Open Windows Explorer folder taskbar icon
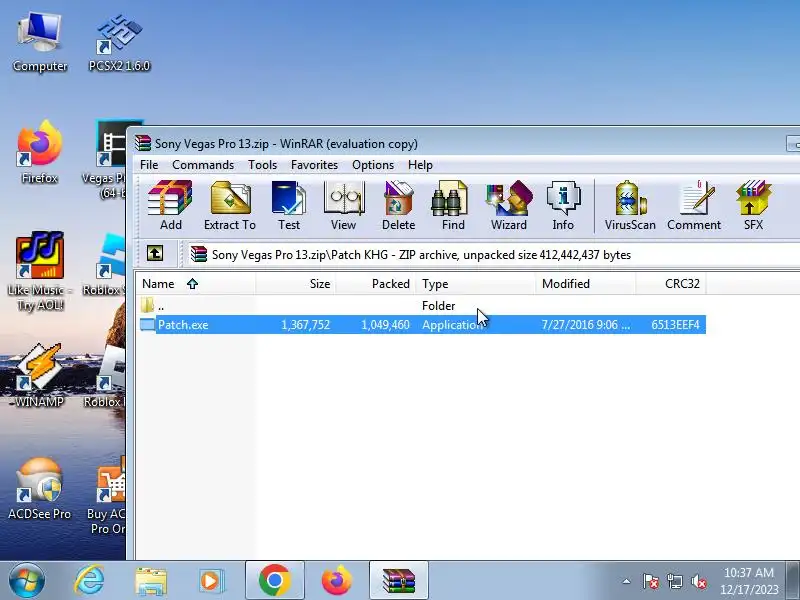This screenshot has width=800, height=600. 151,581
